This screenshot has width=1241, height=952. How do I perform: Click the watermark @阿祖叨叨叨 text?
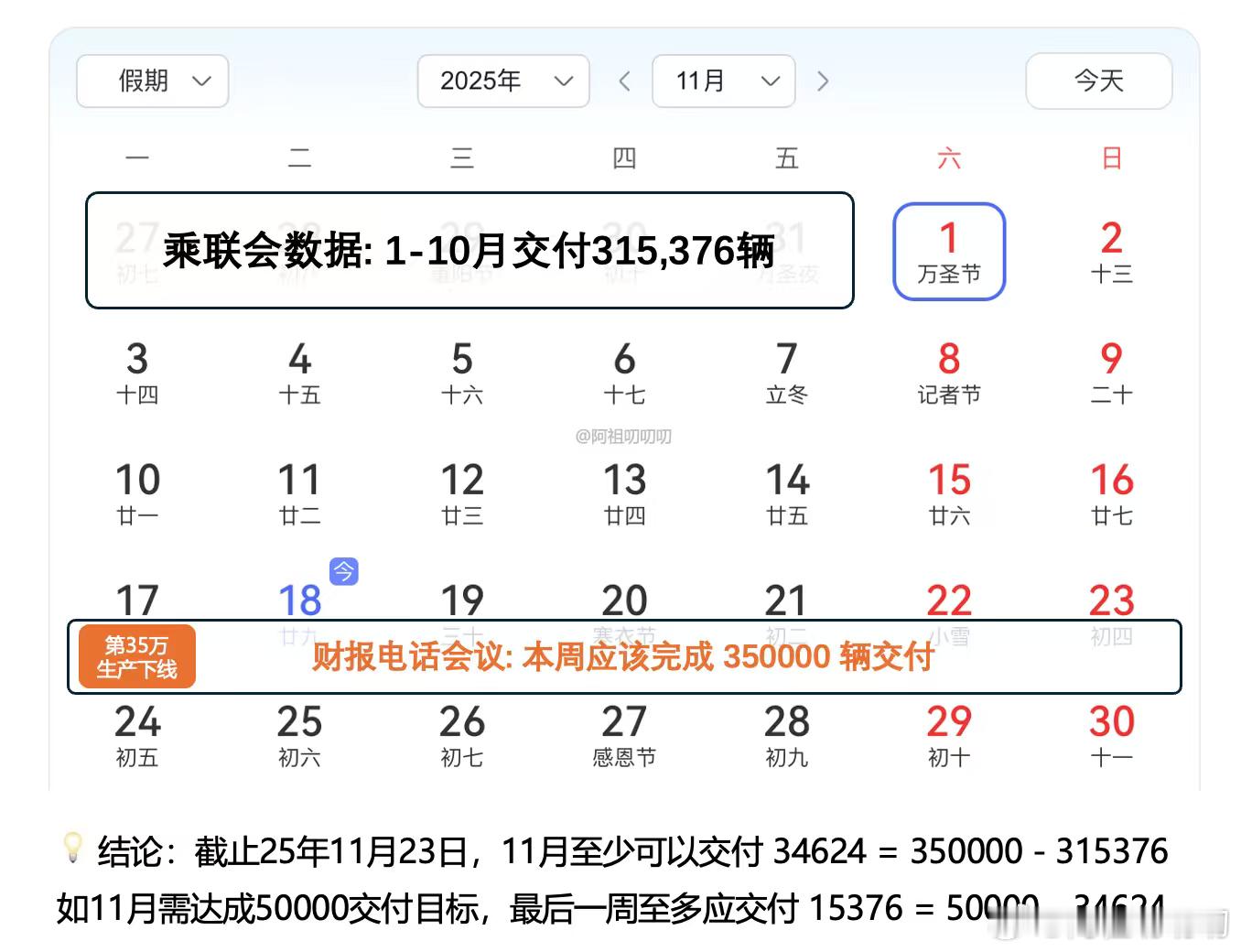623,437
